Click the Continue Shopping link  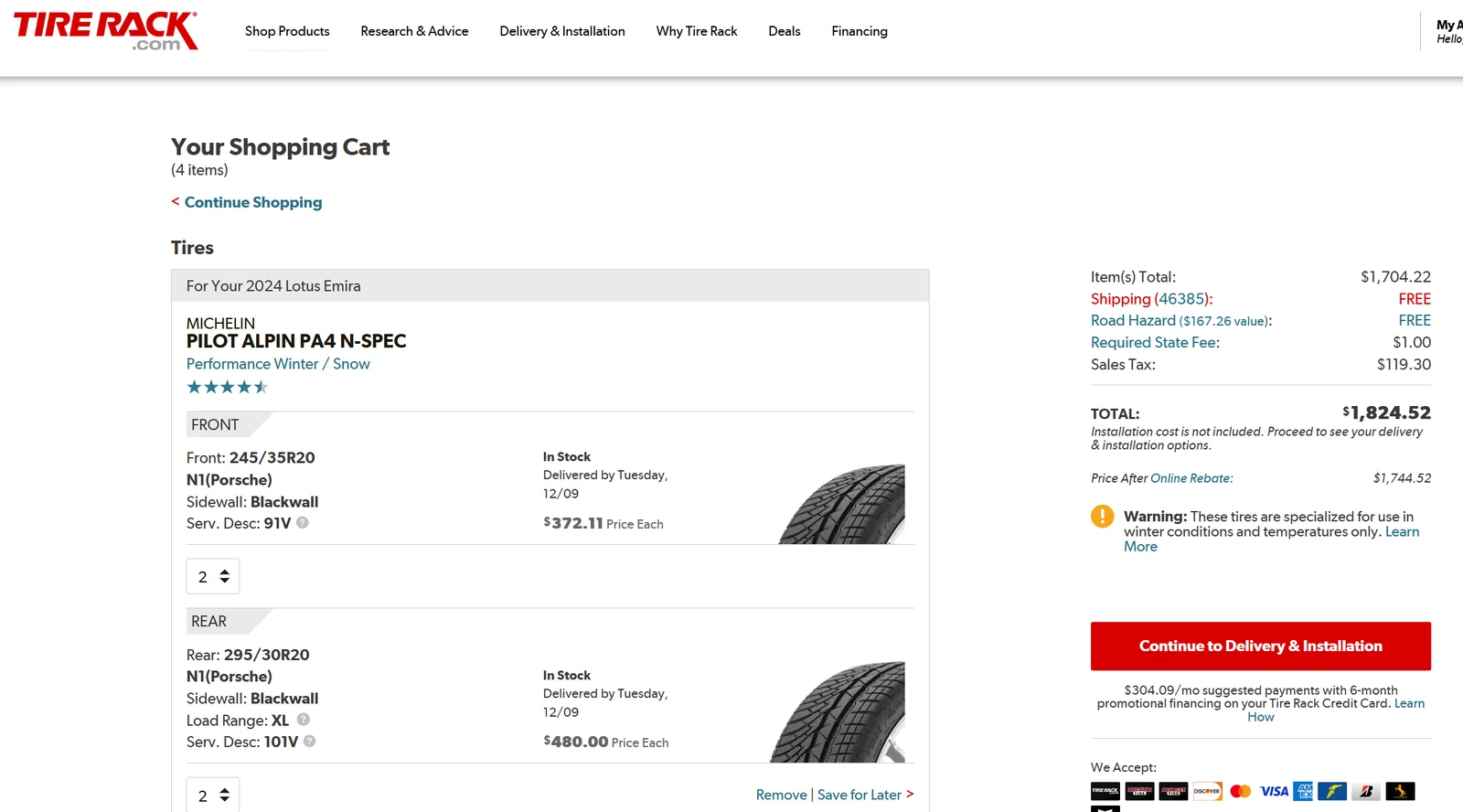[x=253, y=202]
